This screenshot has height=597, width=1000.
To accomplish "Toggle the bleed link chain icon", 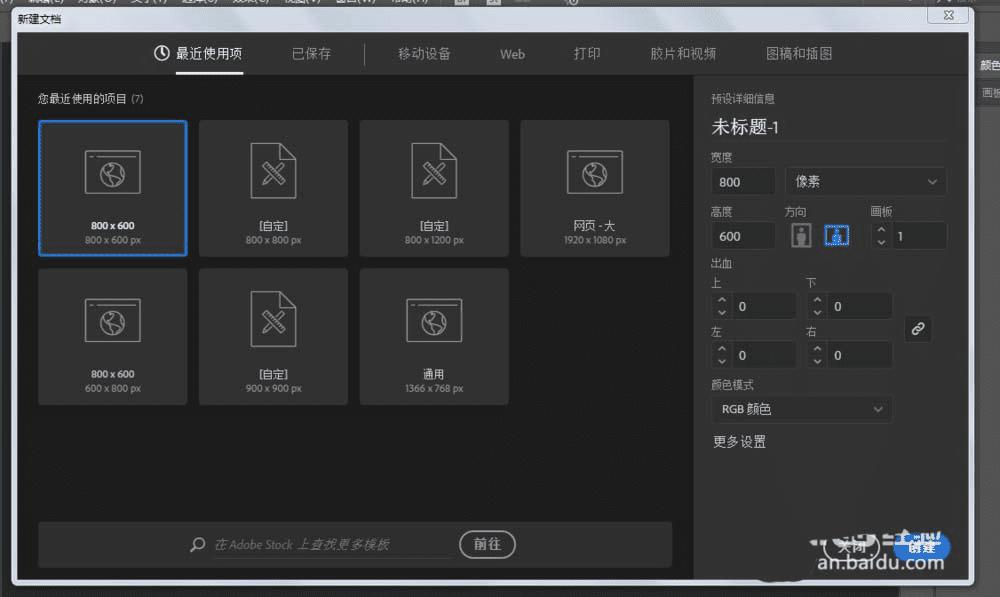I will (x=918, y=329).
